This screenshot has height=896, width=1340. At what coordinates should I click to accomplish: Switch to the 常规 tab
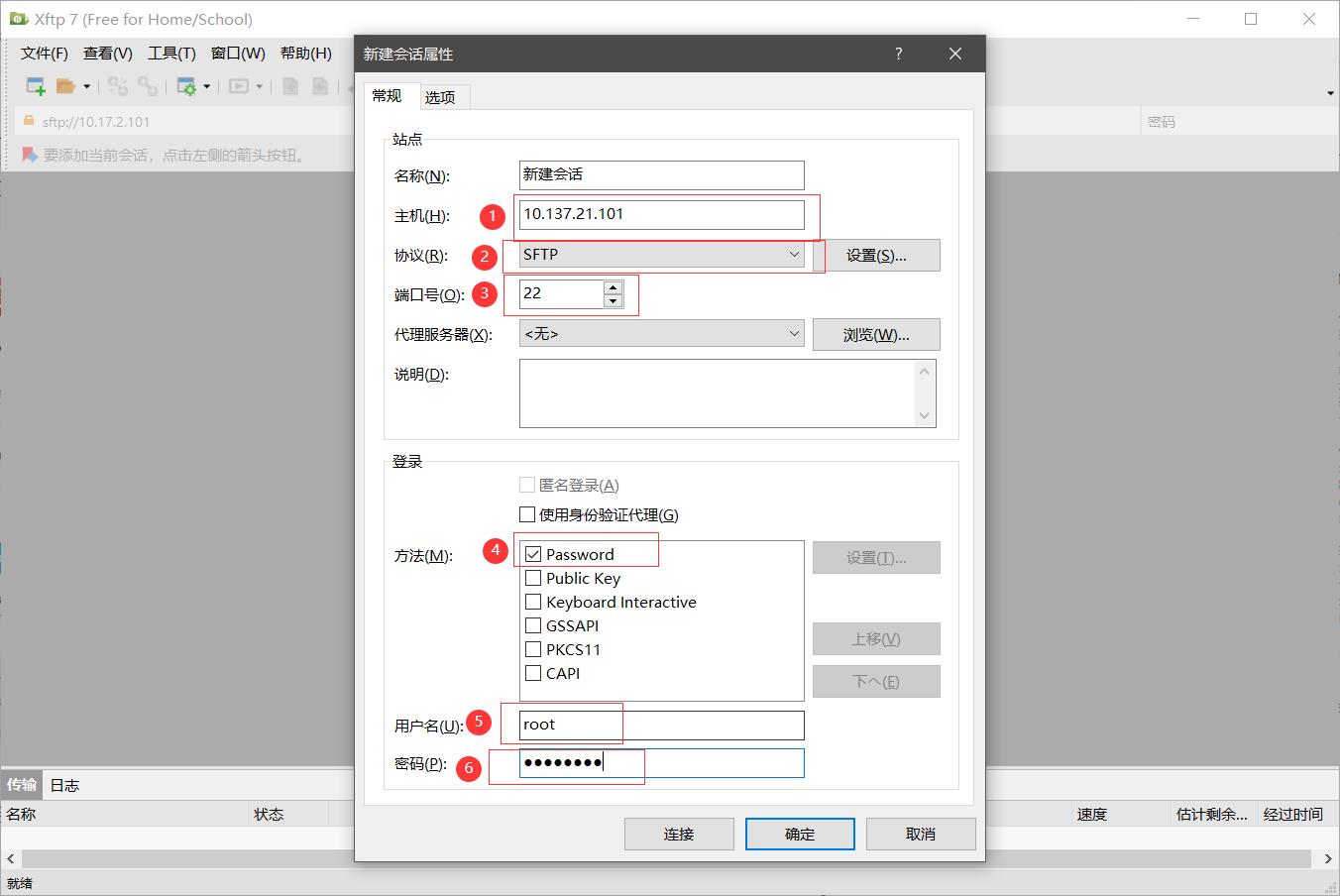coord(388,95)
